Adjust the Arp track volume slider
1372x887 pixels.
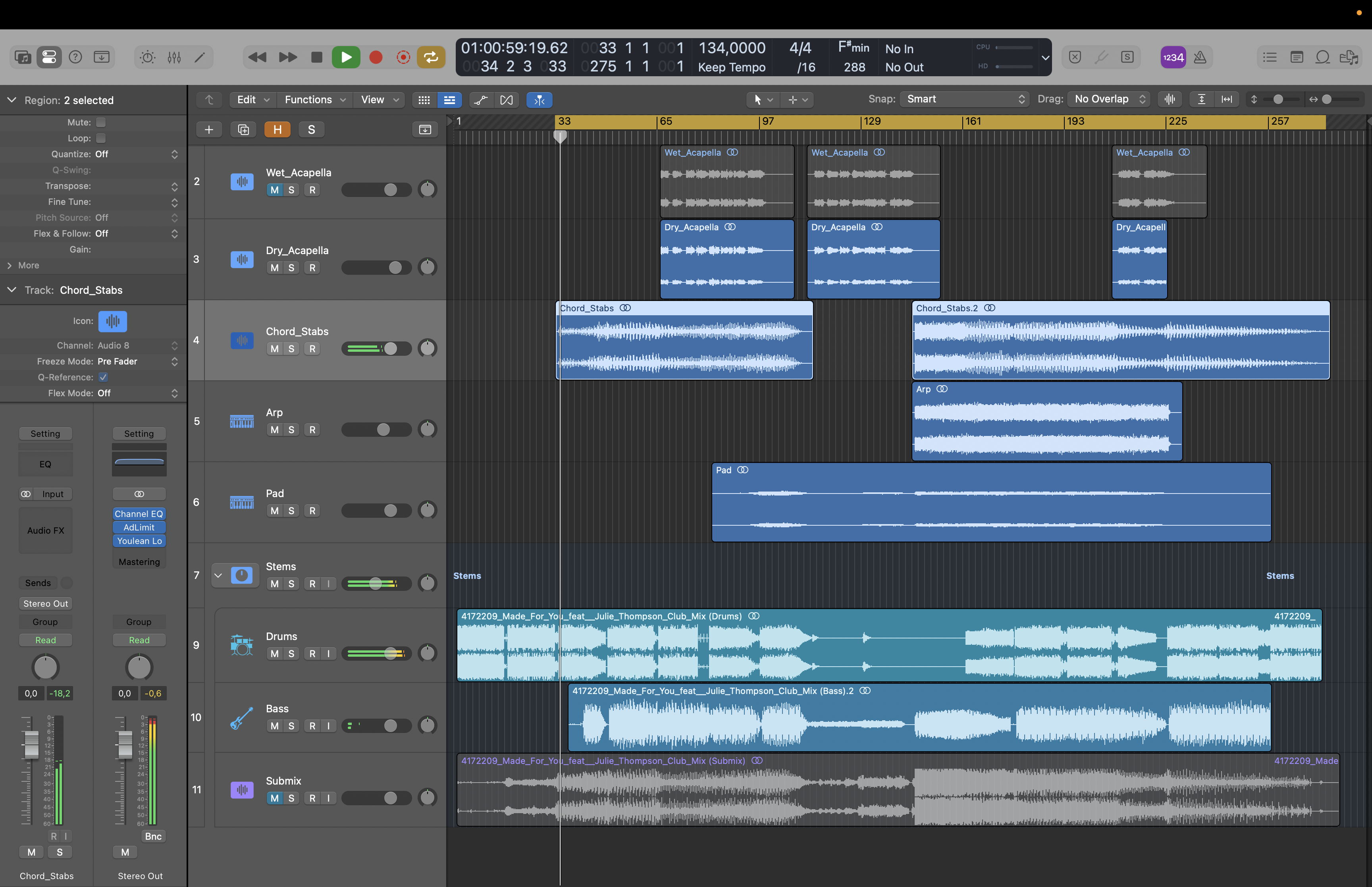coord(383,430)
